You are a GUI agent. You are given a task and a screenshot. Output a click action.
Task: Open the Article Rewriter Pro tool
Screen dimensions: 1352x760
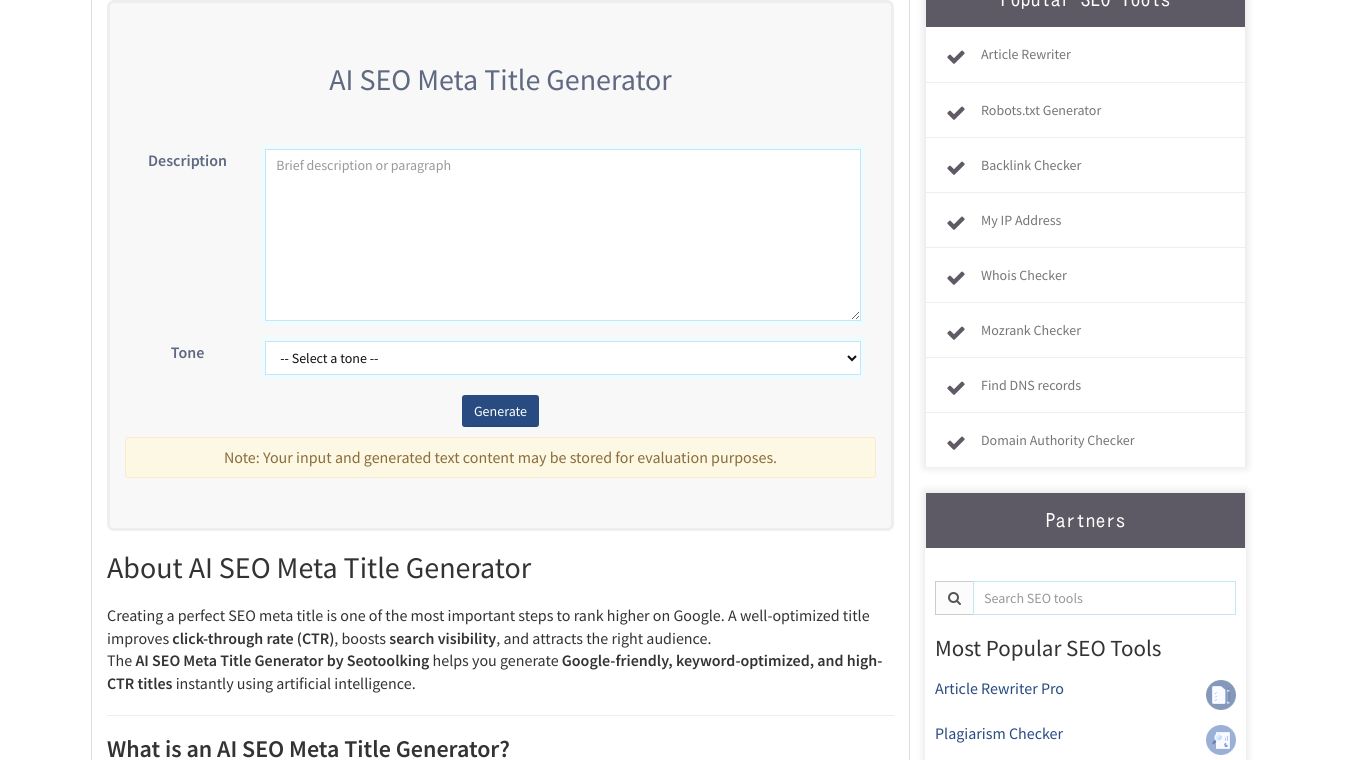[x=999, y=688]
